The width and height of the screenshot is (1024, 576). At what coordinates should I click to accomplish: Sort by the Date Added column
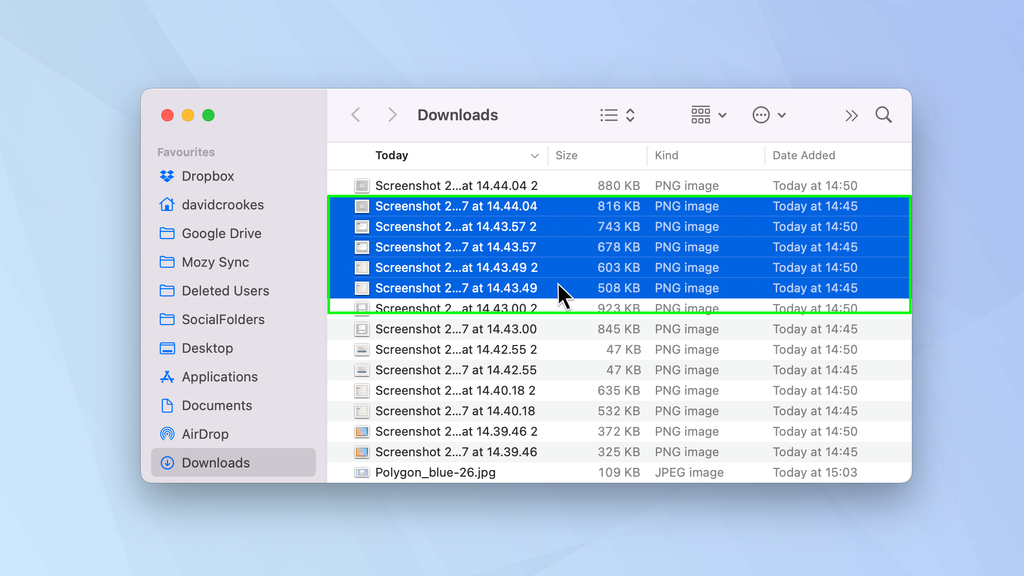coord(803,155)
